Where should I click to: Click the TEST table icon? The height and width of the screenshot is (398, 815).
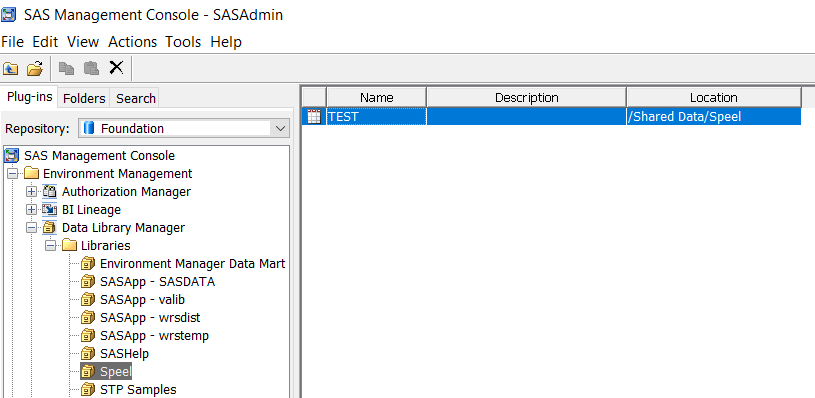coord(314,117)
